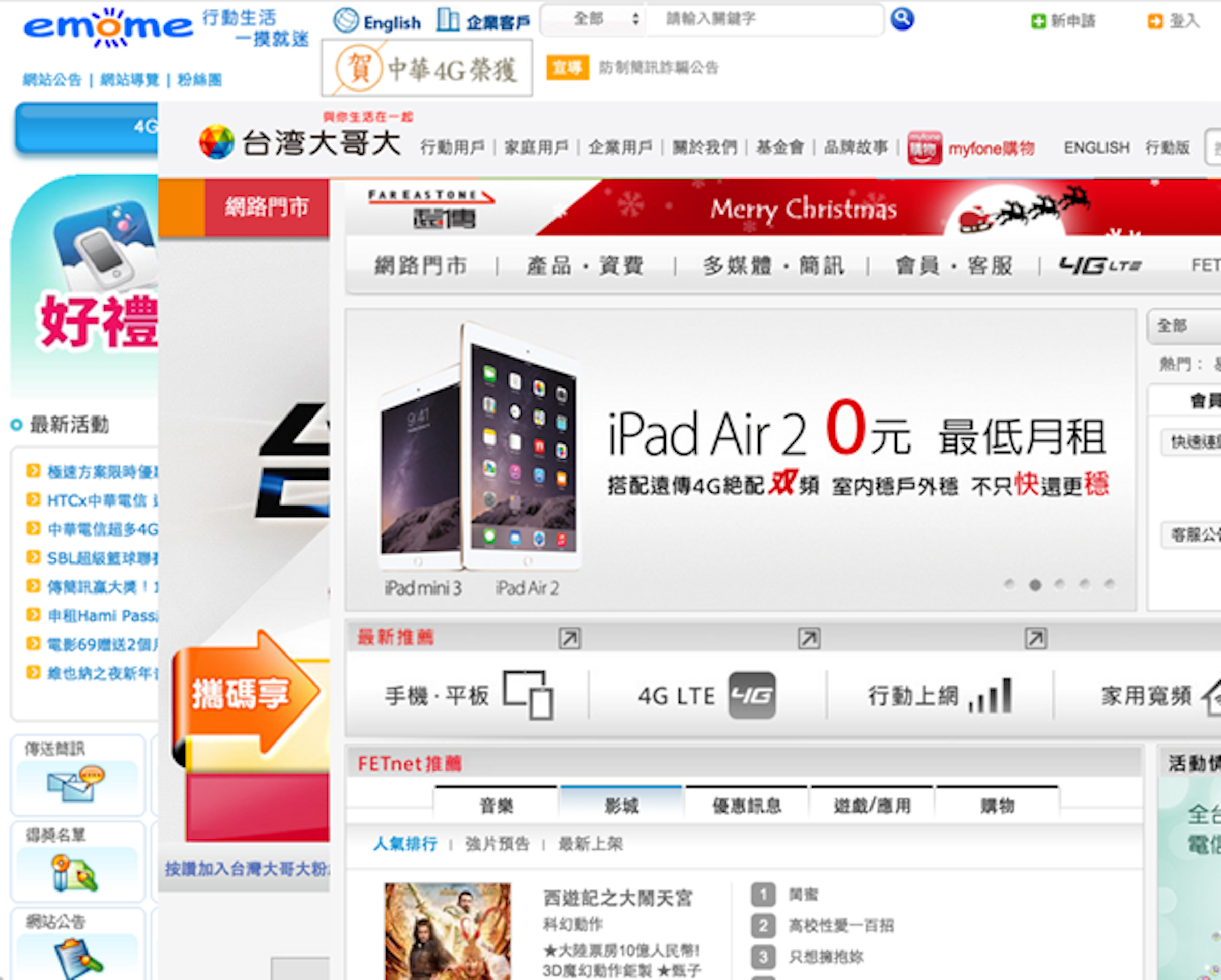The width and height of the screenshot is (1221, 980).
Task: Click the 4G badge icon next to 4G LTE
Action: click(751, 695)
